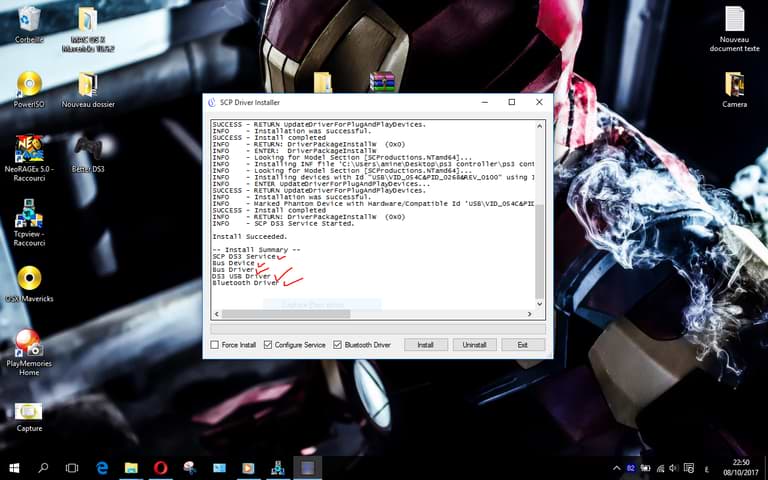Open the WinRAR archive icon behind installer window
This screenshot has height=480, width=768.
point(382,82)
